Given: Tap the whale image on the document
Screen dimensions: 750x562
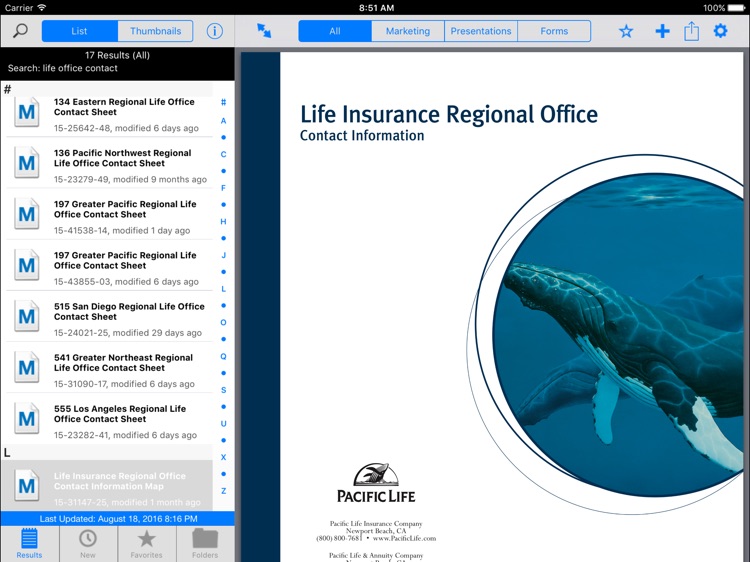Looking at the screenshot, I should [x=618, y=335].
